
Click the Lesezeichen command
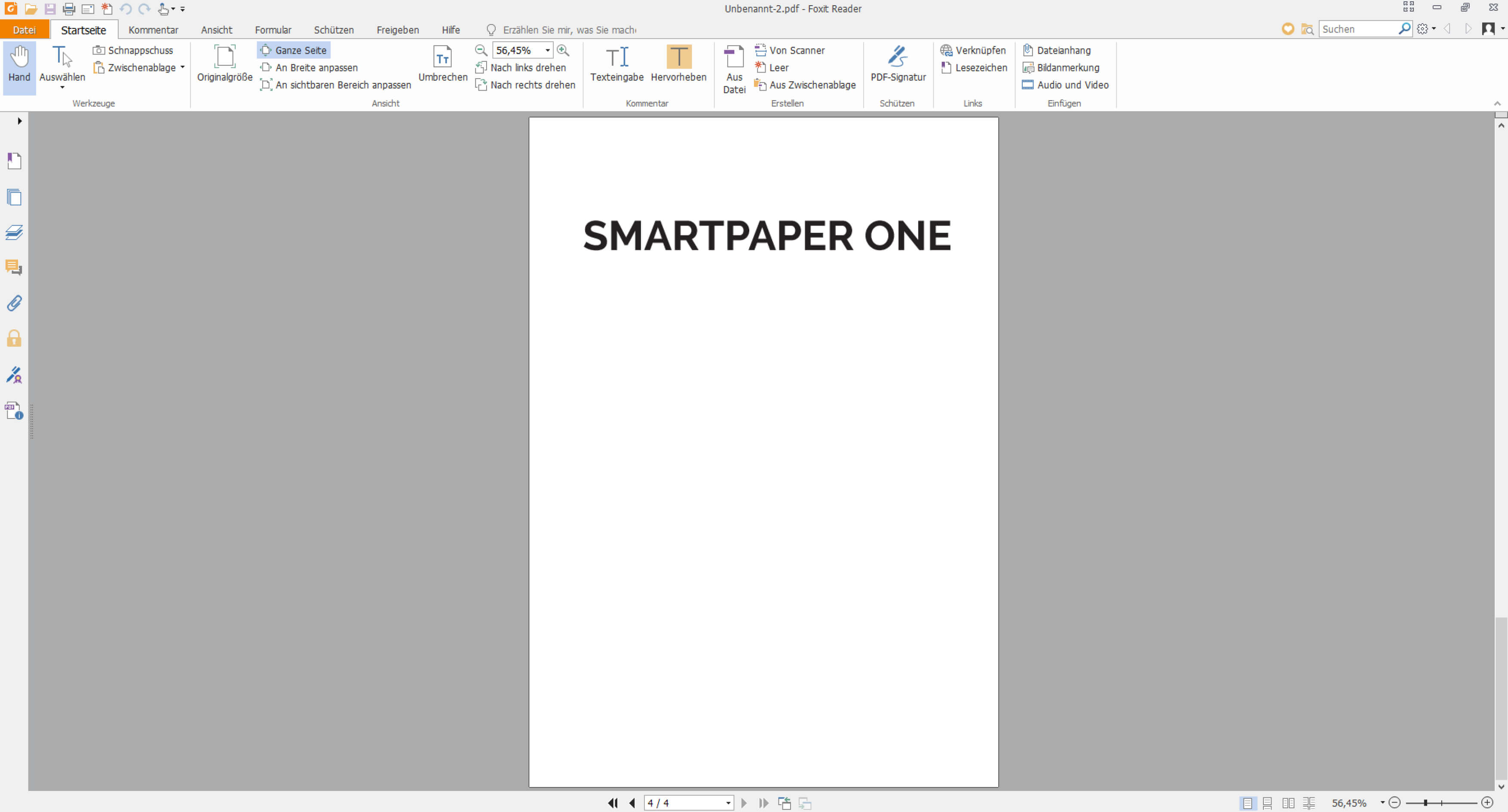974,67
